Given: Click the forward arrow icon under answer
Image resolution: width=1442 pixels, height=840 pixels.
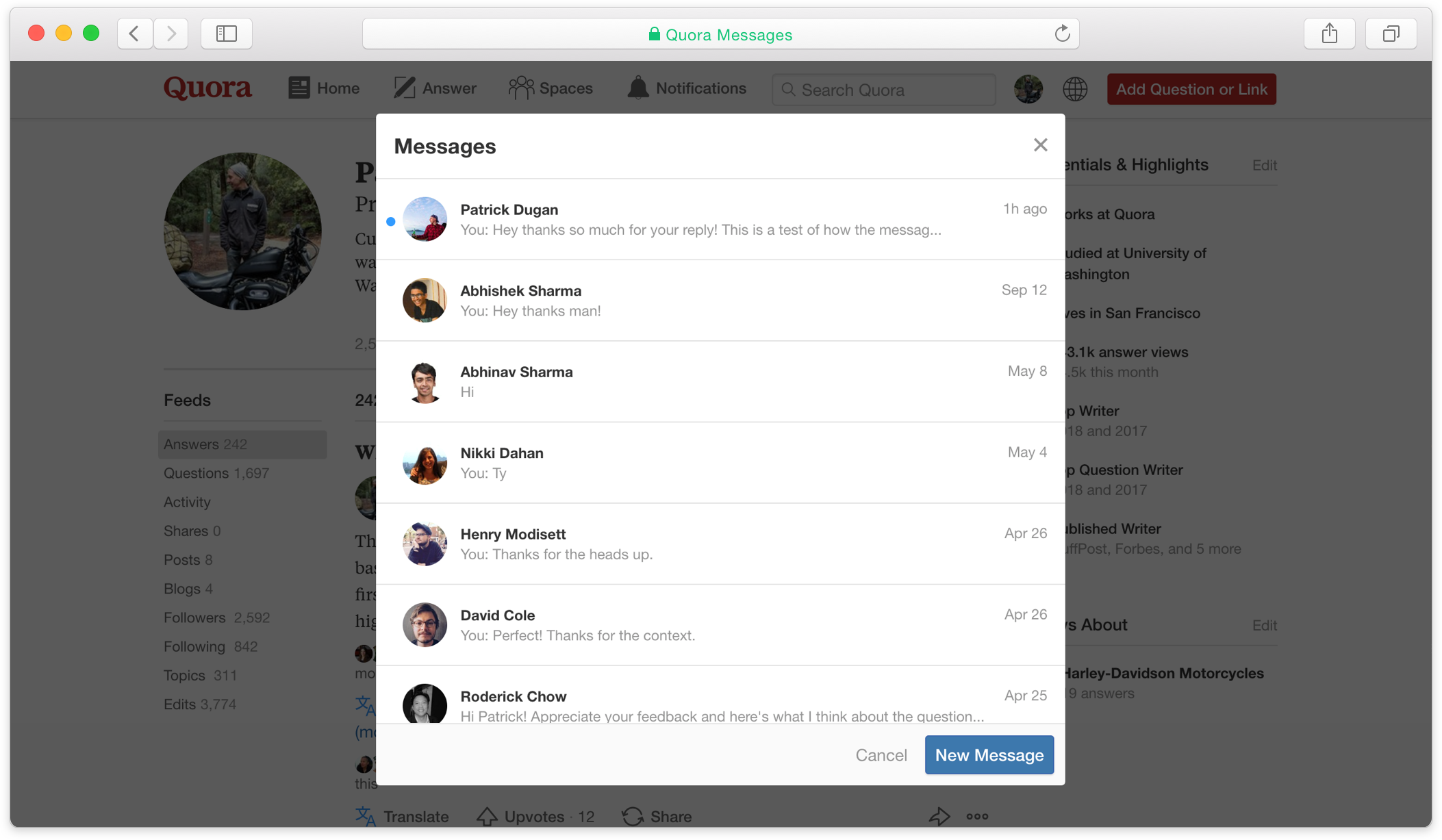Looking at the screenshot, I should (x=939, y=816).
